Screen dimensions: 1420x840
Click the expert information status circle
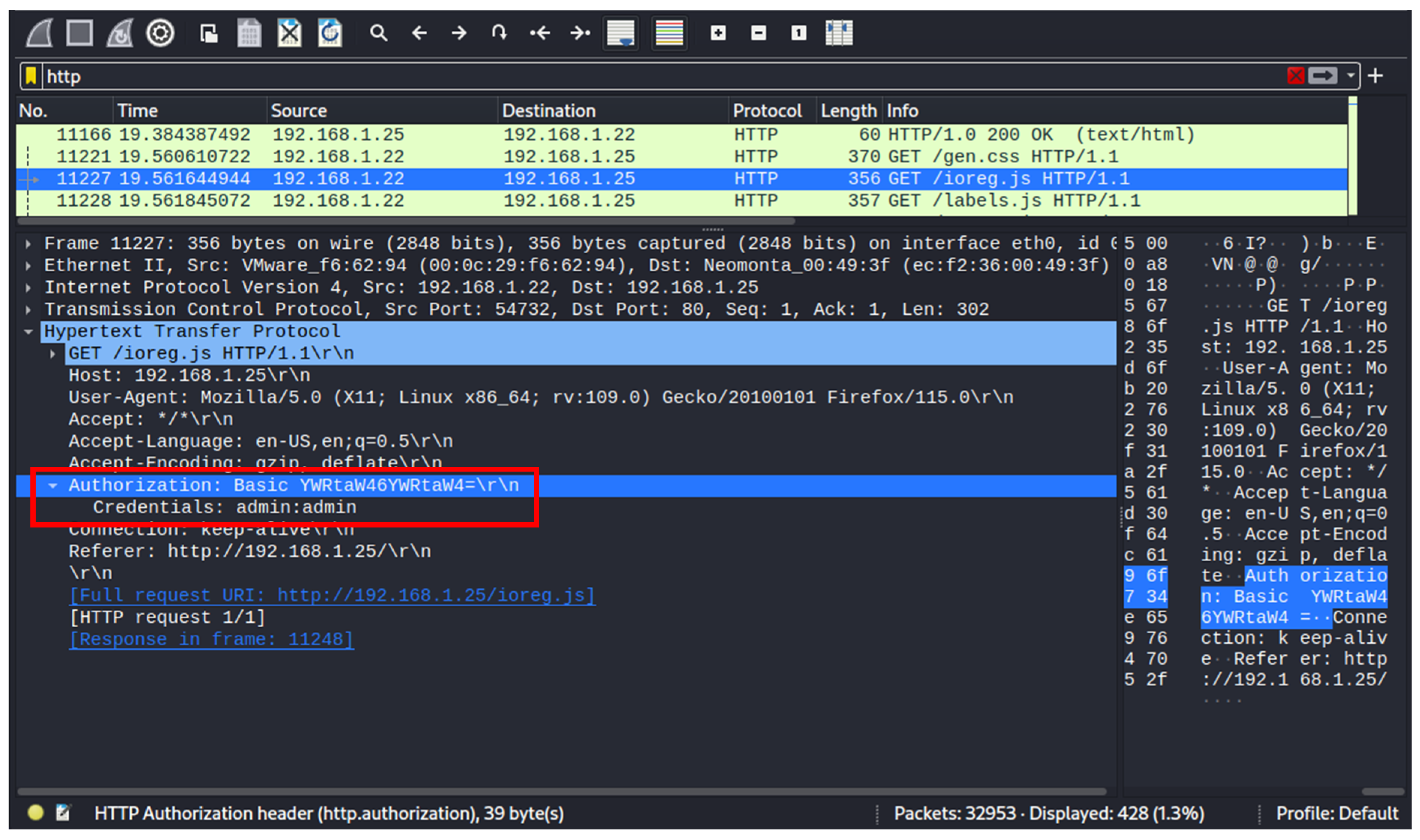tap(36, 813)
